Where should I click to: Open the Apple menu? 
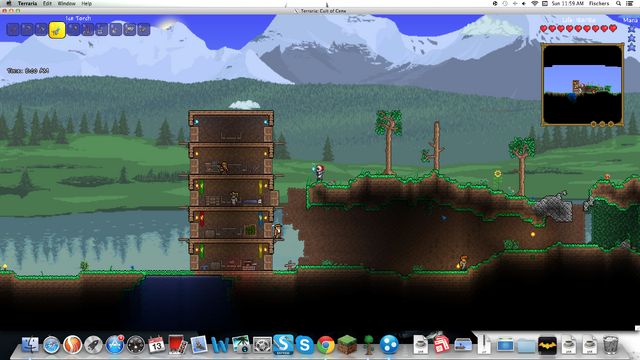[x=9, y=3]
